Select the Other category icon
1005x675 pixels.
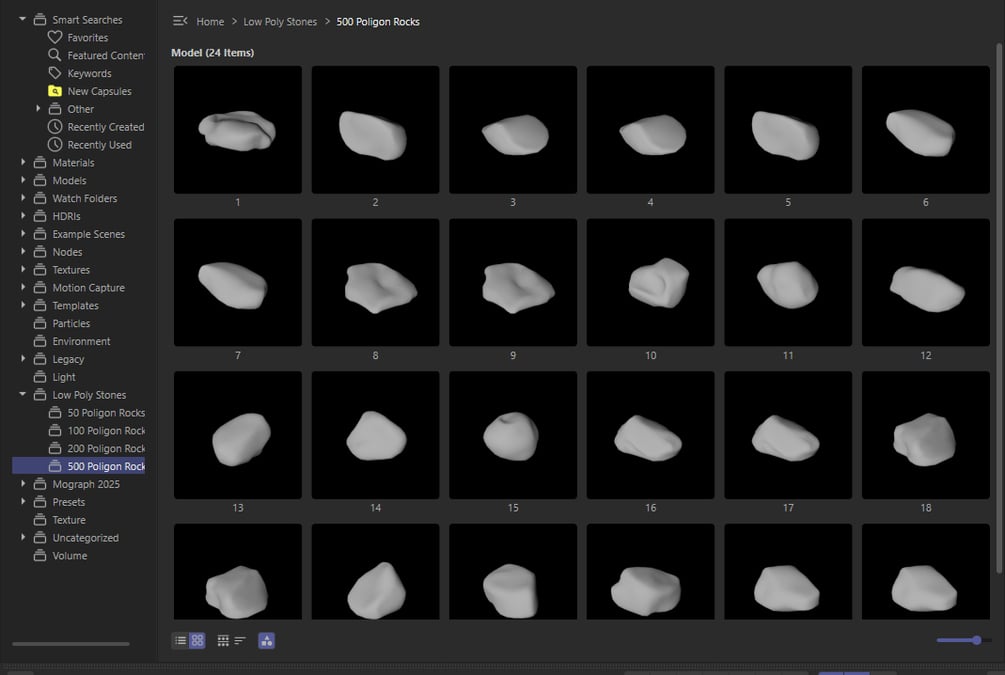tap(55, 109)
